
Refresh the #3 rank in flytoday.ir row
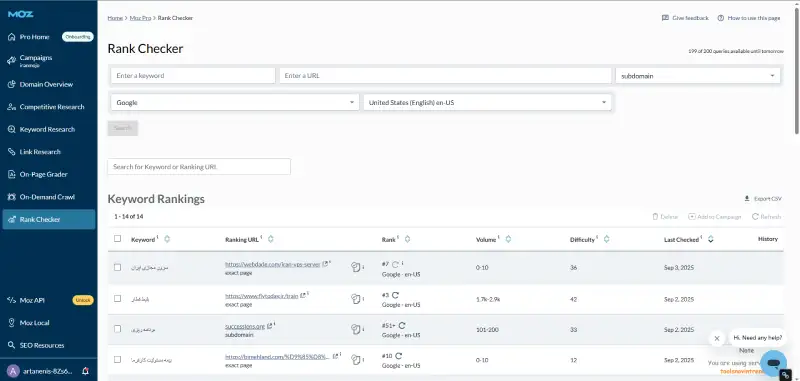(x=395, y=295)
